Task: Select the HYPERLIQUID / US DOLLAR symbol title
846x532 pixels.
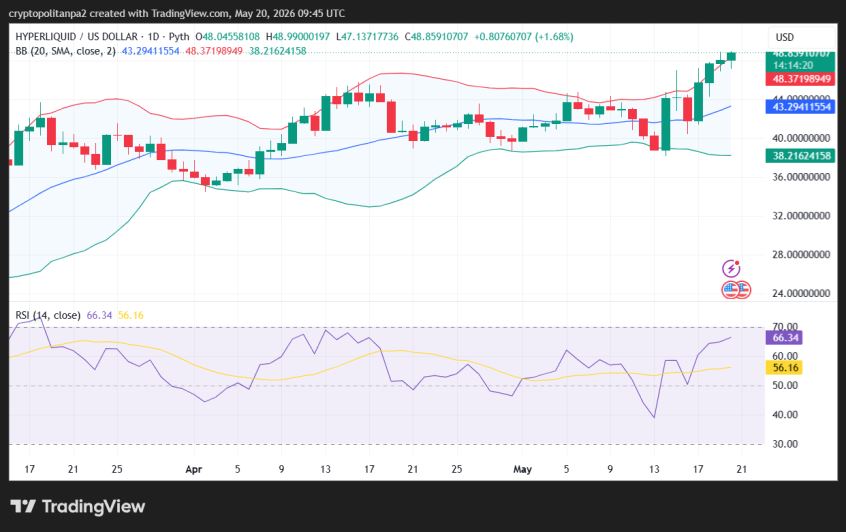Action: [x=76, y=37]
